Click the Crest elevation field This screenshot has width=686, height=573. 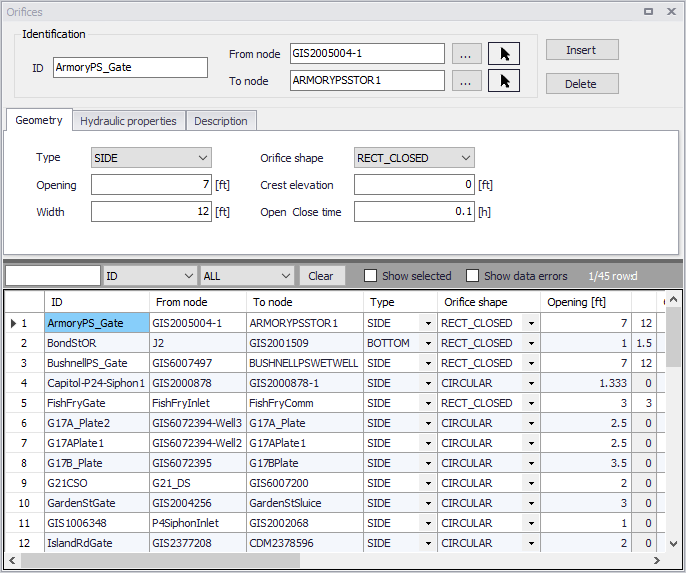coord(414,185)
